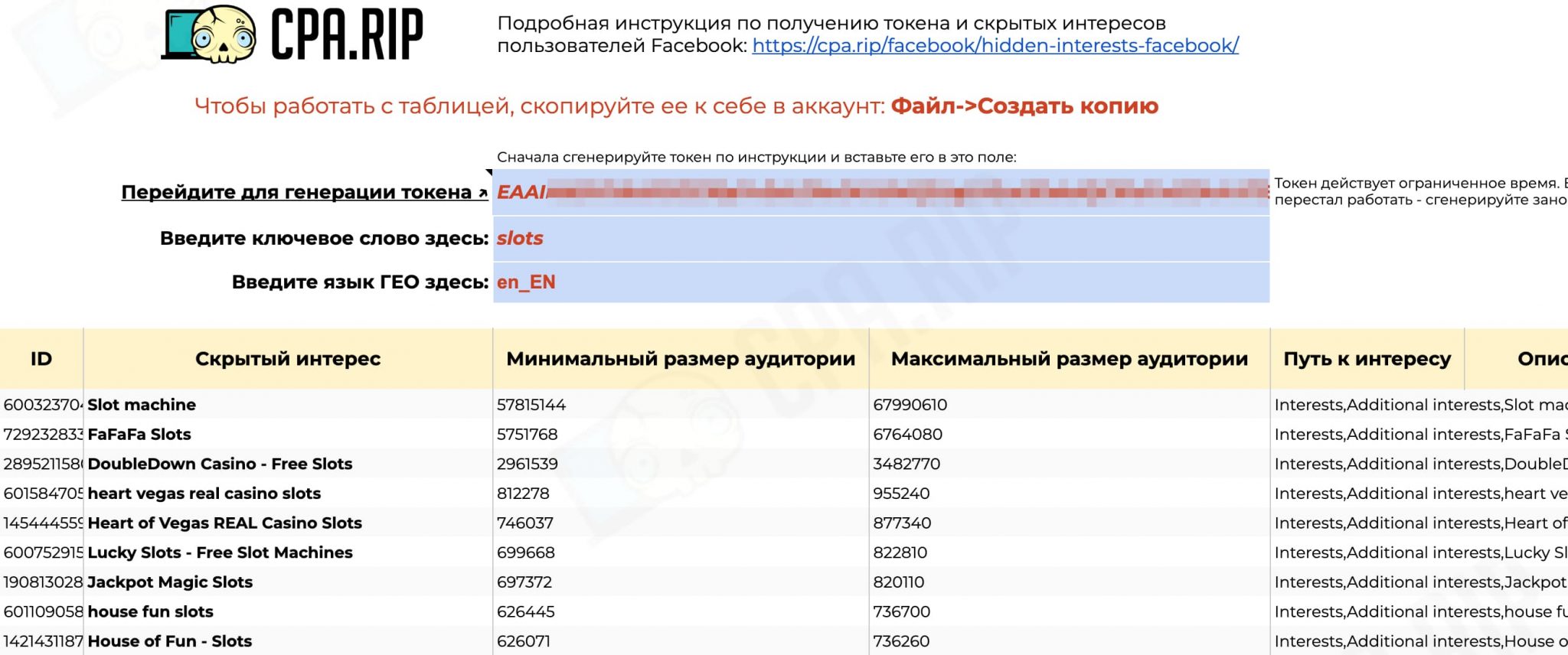Click minimum audience value 2961539
This screenshot has height=655, width=1568.
[x=528, y=464]
